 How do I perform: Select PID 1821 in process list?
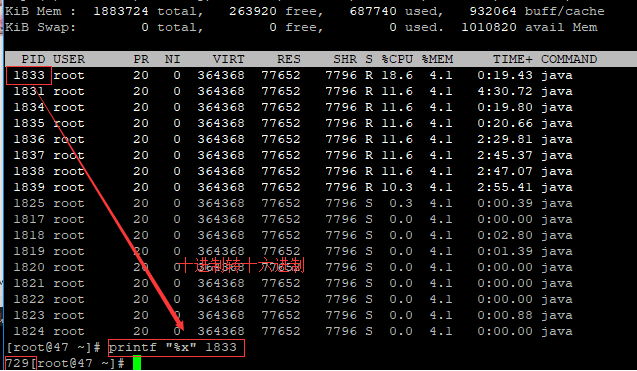tap(29, 283)
